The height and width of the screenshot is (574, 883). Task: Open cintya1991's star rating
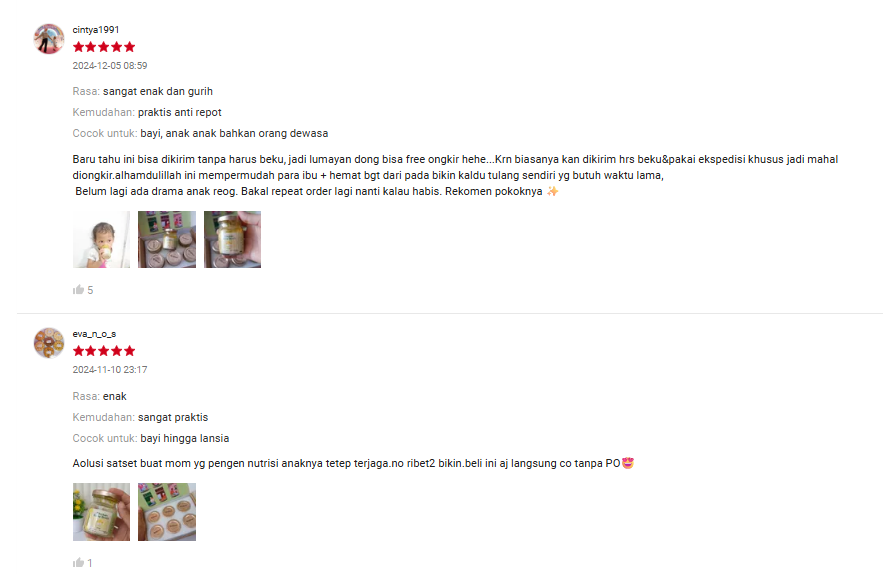click(x=104, y=47)
